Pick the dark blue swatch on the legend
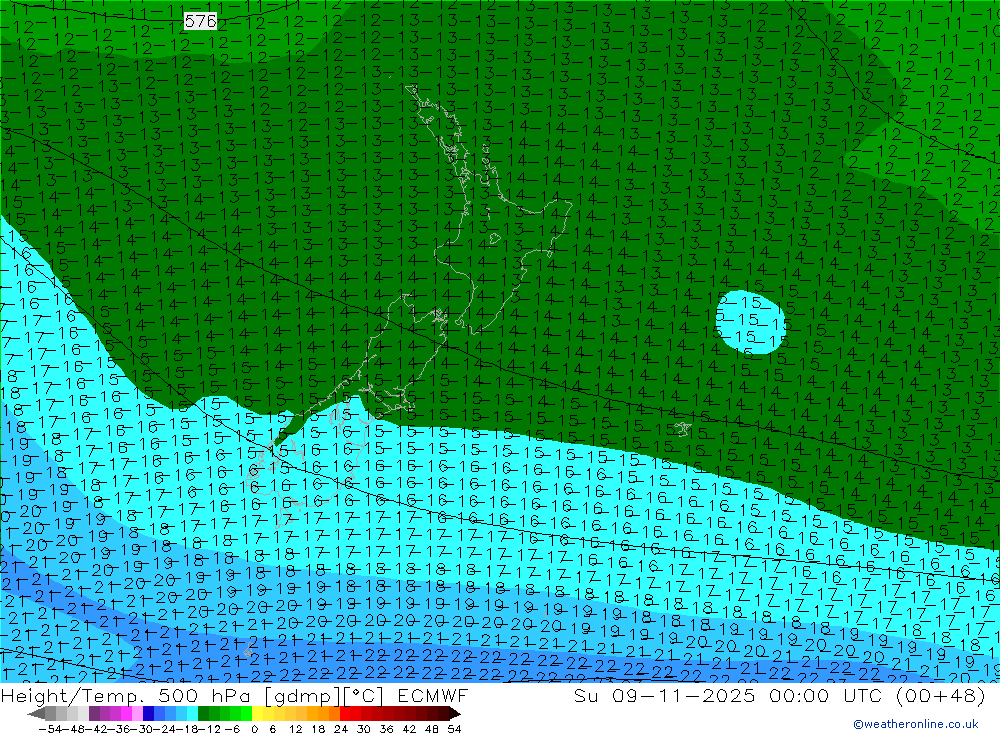This screenshot has height=733, width=1000. 149,714
